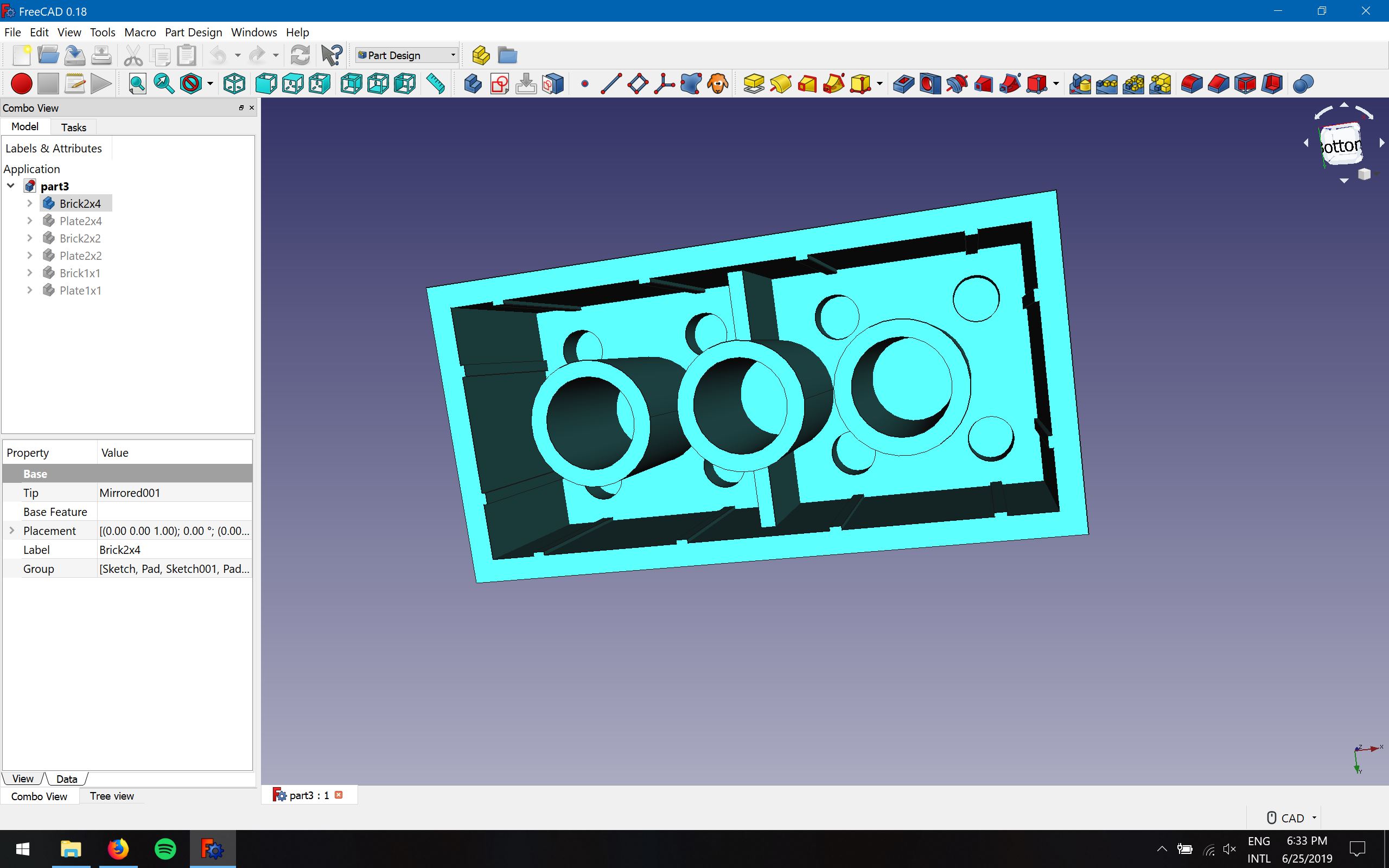Click the CAD navigation style button
This screenshot has height=868, width=1389.
1291,818
